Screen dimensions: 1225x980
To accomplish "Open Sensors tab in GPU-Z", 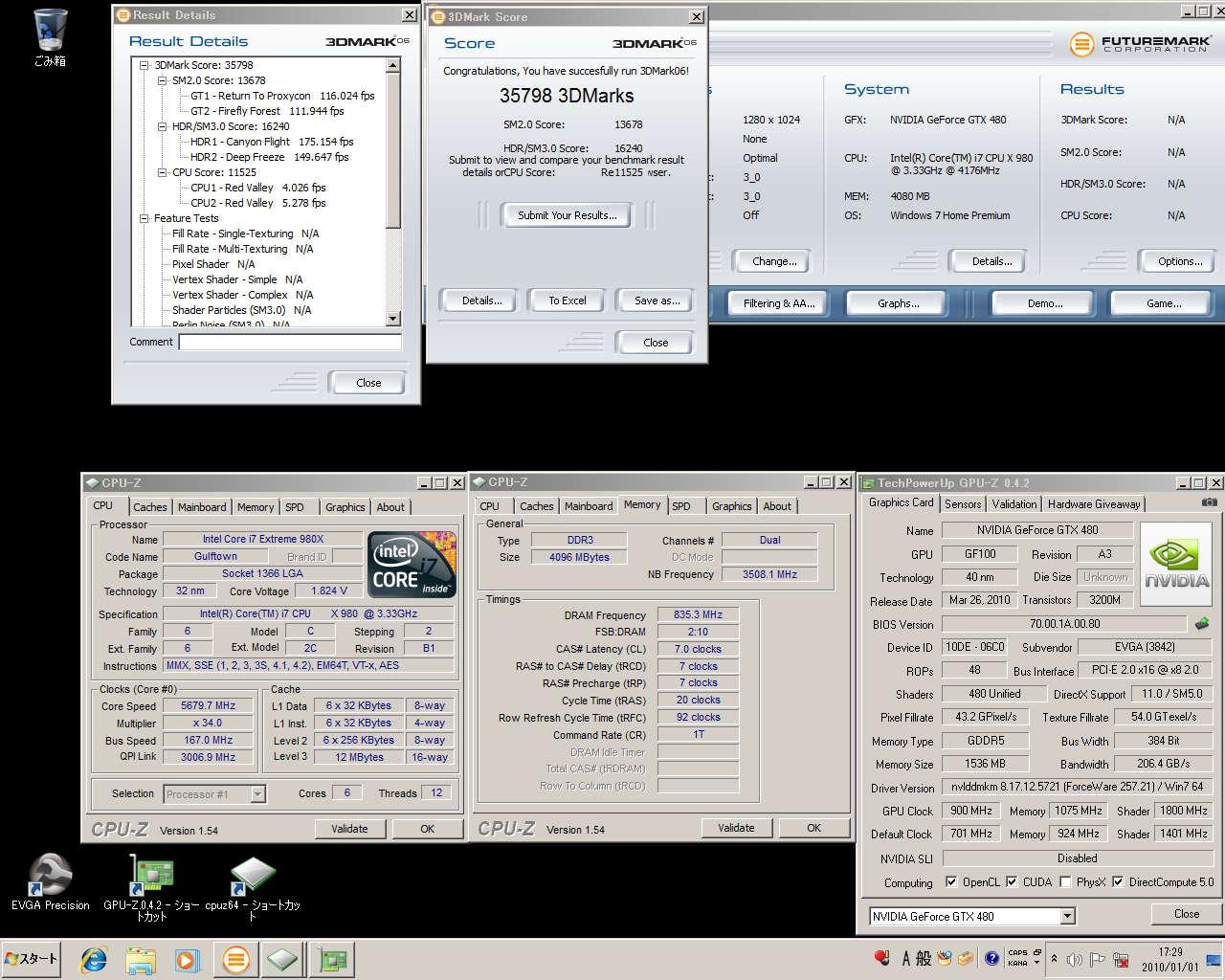I will click(x=963, y=504).
